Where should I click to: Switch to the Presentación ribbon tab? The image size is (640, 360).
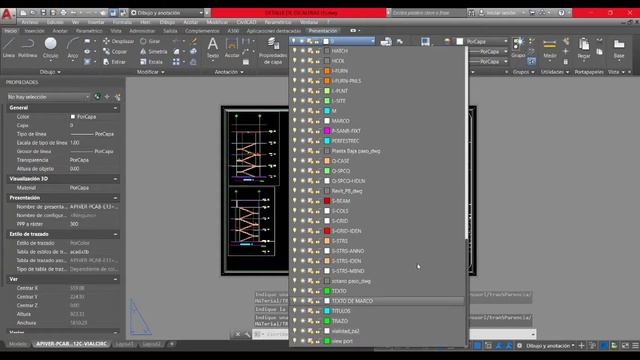[323, 31]
